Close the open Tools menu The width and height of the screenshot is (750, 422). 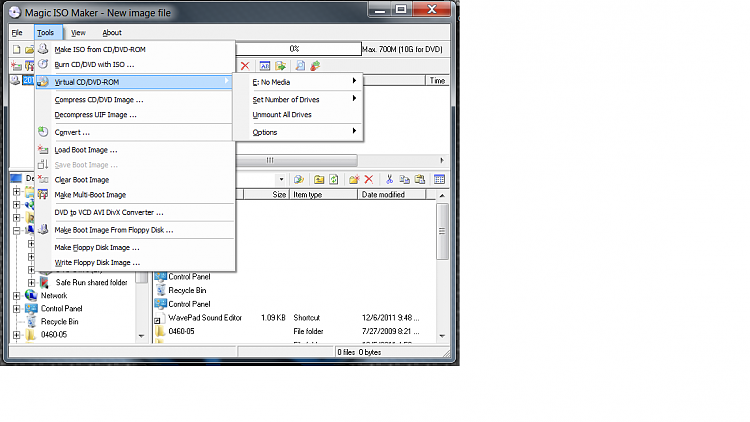click(x=46, y=33)
